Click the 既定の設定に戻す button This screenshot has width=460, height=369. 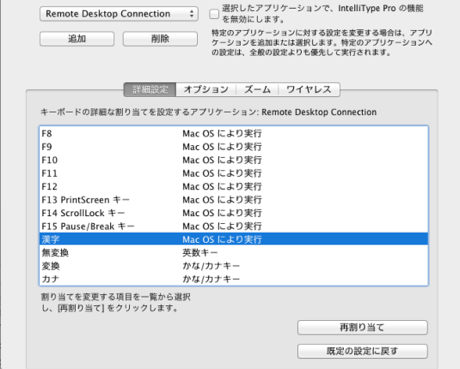tap(362, 351)
